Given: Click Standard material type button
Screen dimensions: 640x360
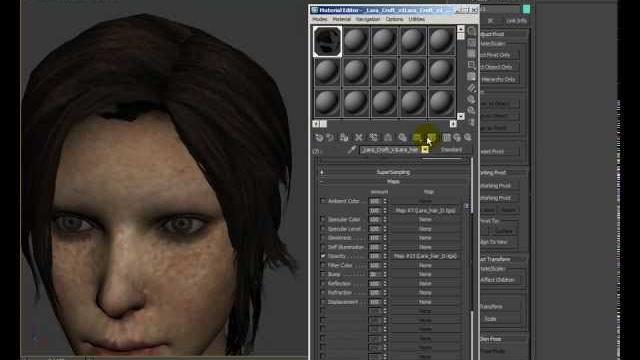Looking at the screenshot, I should 451,150.
